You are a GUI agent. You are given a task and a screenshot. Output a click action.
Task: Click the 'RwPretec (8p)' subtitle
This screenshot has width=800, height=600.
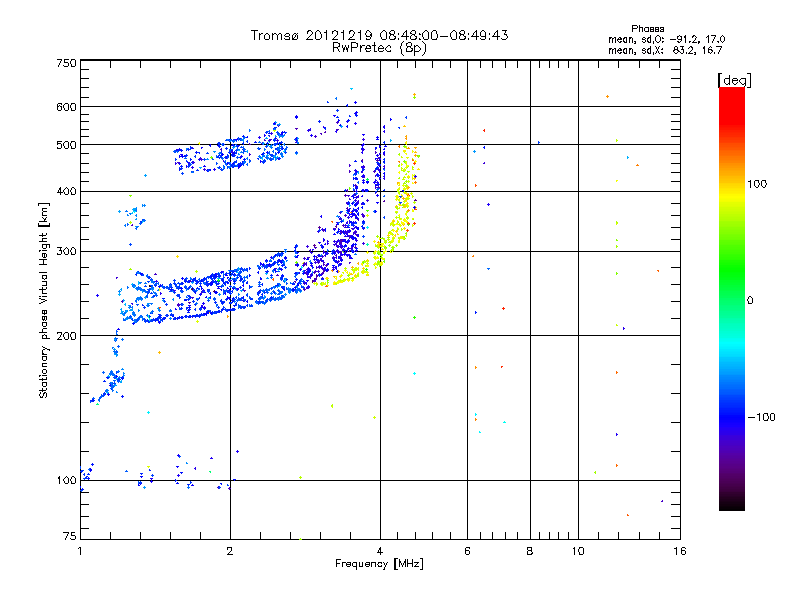[x=379, y=48]
